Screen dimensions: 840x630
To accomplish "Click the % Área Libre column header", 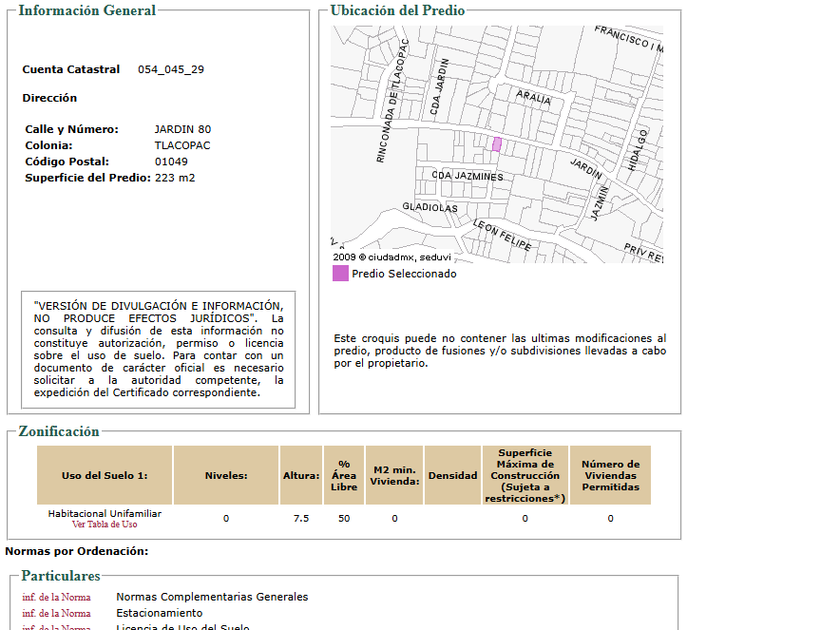I will (x=344, y=475).
